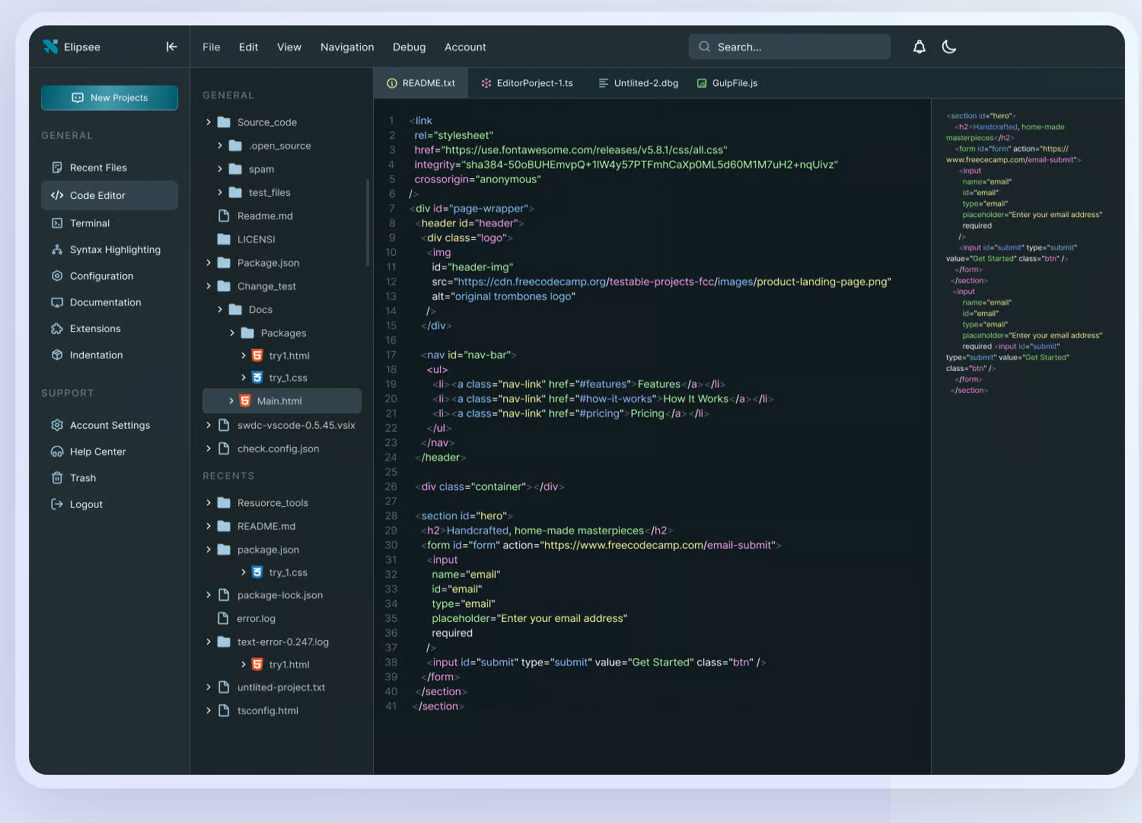
Task: Click into the Search field
Action: pyautogui.click(x=789, y=47)
